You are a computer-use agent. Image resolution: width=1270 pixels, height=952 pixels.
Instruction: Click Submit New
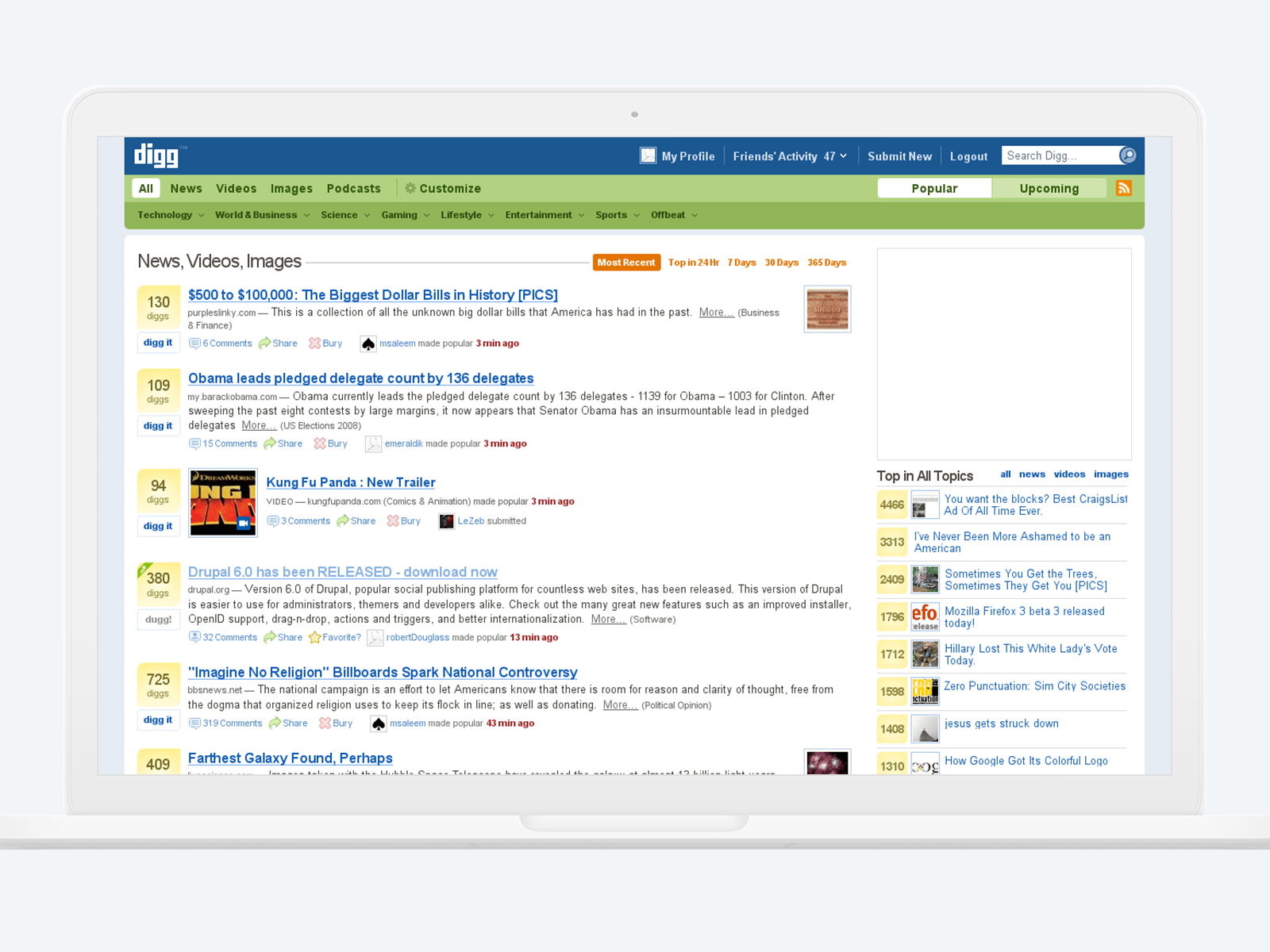point(899,156)
